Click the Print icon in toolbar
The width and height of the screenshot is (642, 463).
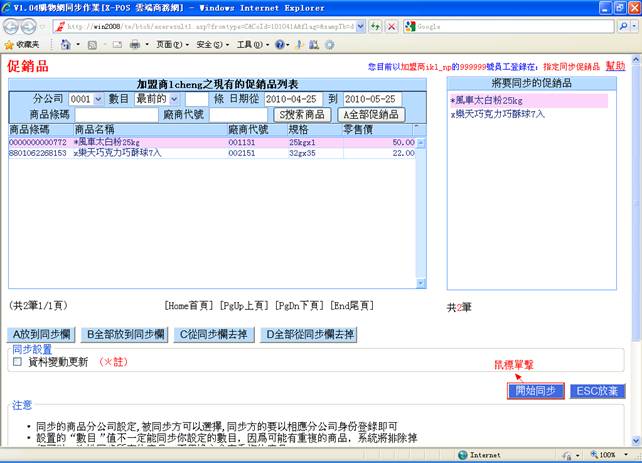(x=134, y=45)
